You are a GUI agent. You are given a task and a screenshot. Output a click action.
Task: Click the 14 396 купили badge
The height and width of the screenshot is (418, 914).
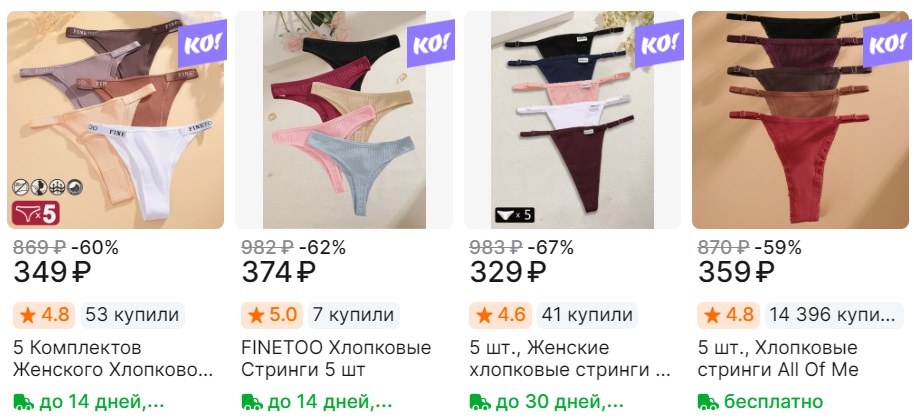pyautogui.click(x=832, y=315)
